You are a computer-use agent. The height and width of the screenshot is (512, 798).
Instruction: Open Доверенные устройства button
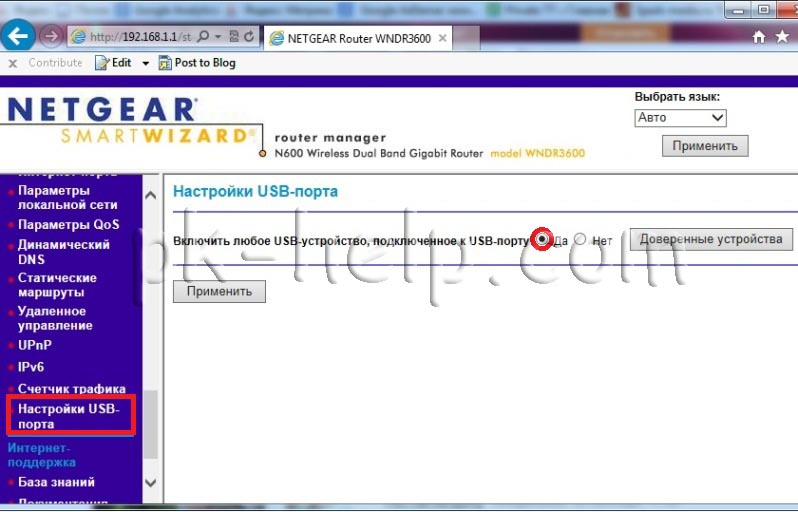tap(711, 239)
